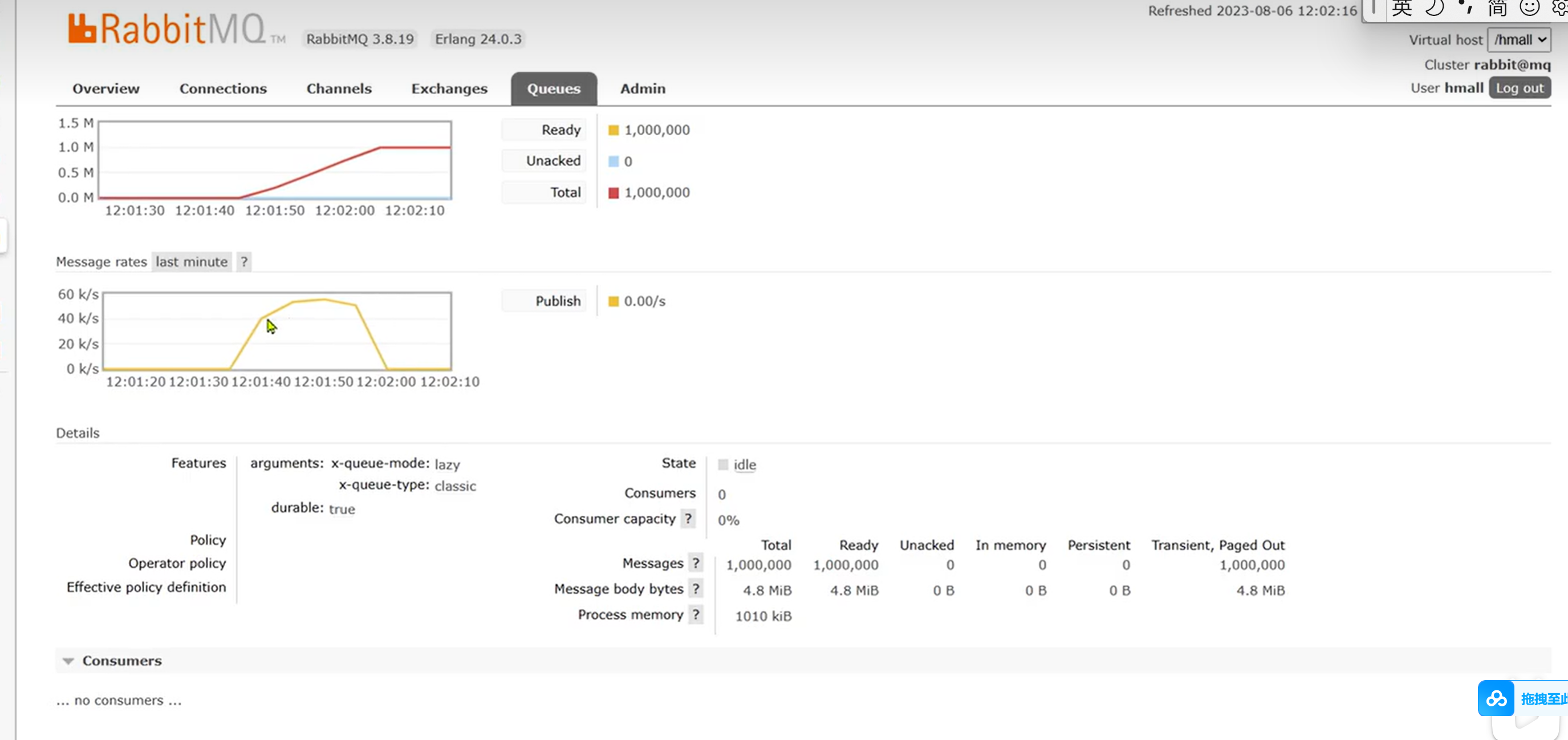This screenshot has height=740, width=1568.
Task: Open the Connections tab
Action: 223,89
